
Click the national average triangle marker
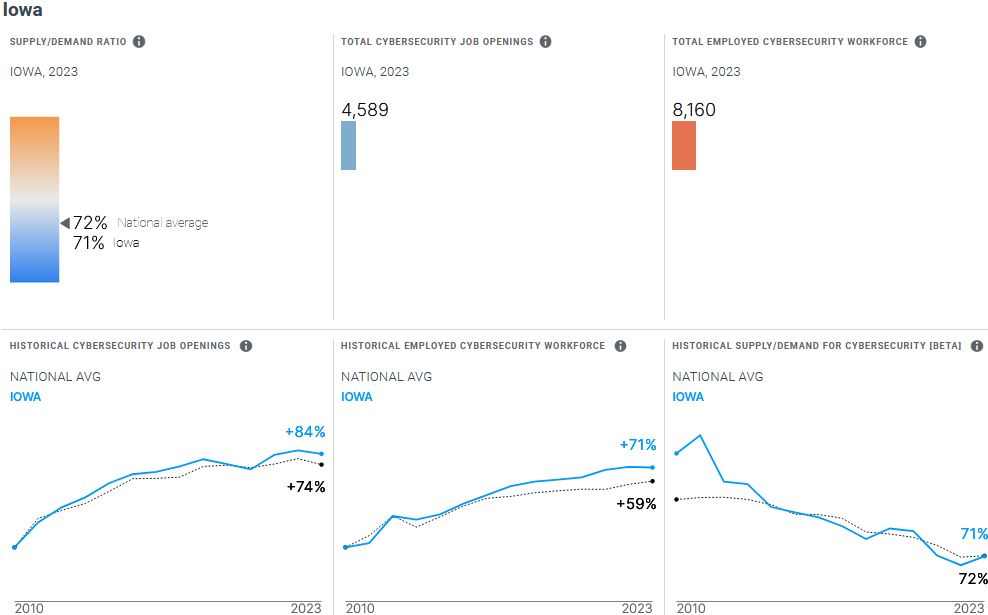[x=65, y=223]
